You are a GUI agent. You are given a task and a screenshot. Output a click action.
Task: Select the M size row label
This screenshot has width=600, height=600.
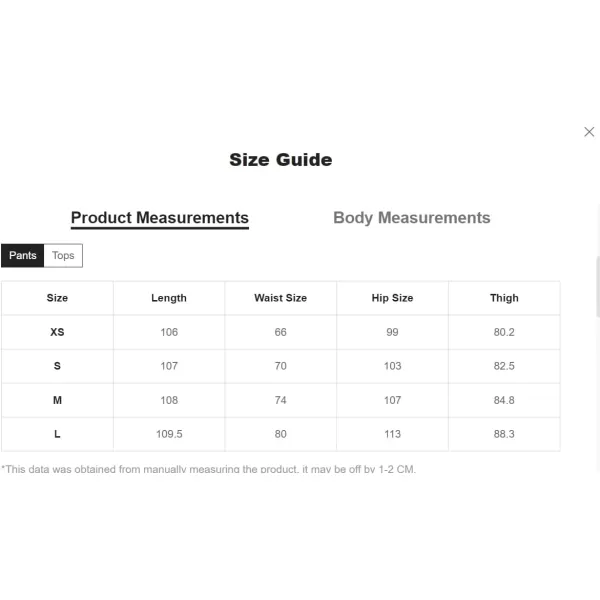click(57, 400)
